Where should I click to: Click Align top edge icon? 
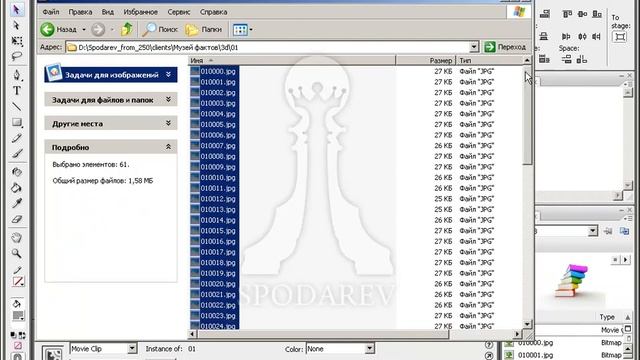pos(567,14)
